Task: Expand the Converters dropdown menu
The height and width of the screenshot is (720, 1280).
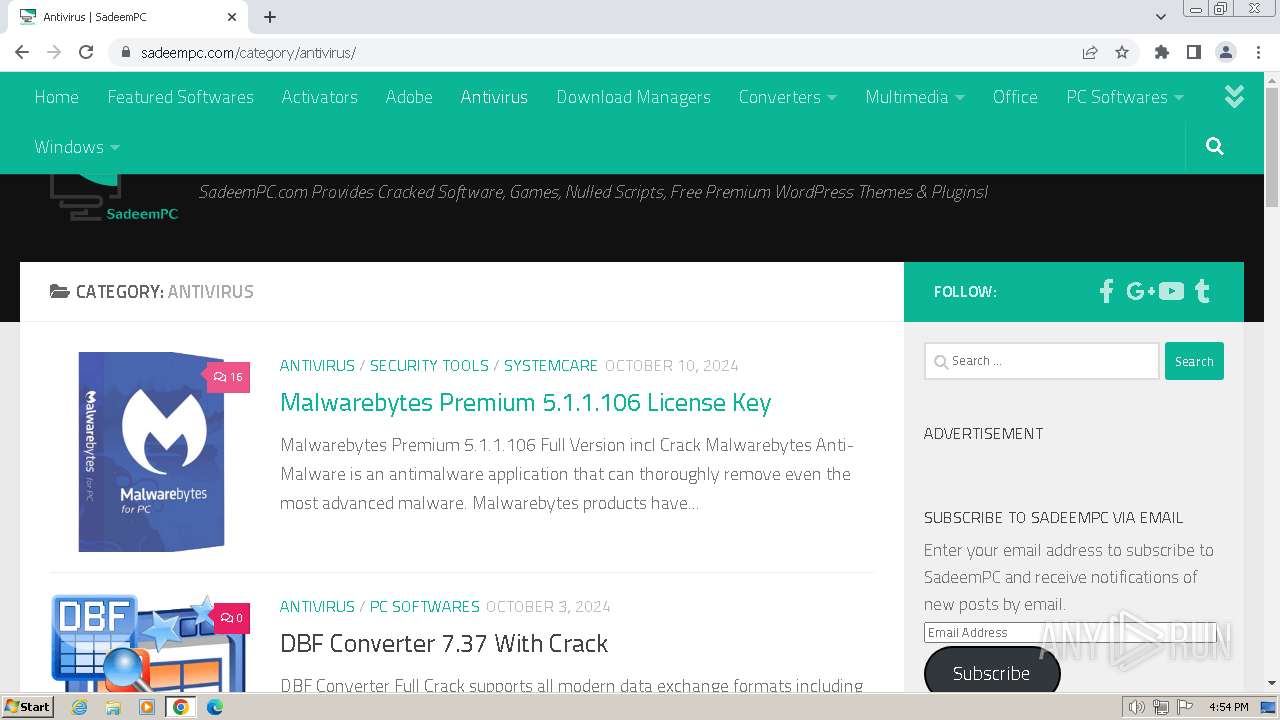Action: (787, 97)
